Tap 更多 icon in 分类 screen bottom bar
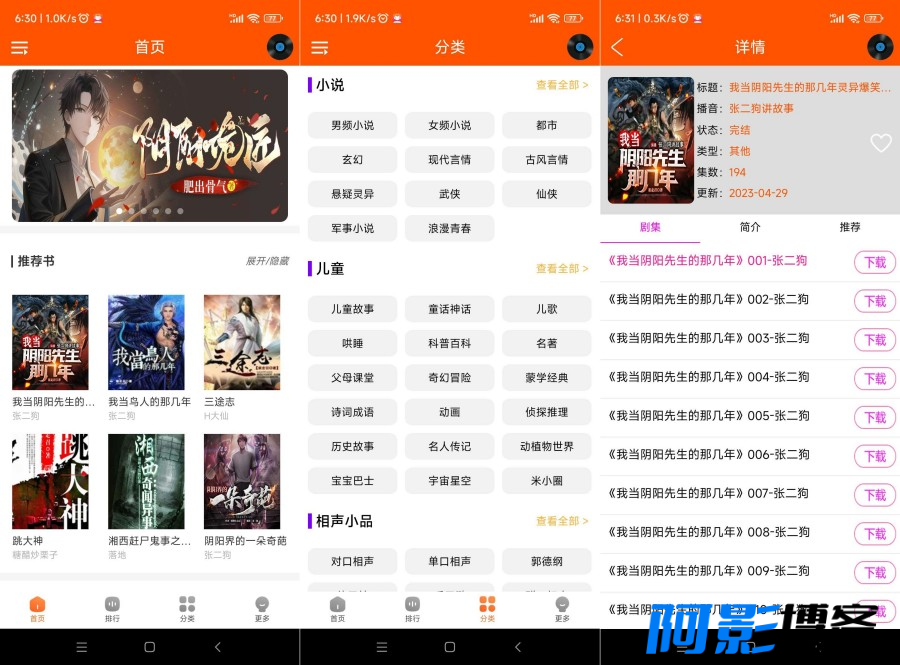Viewport: 900px width, 665px height. (562, 609)
